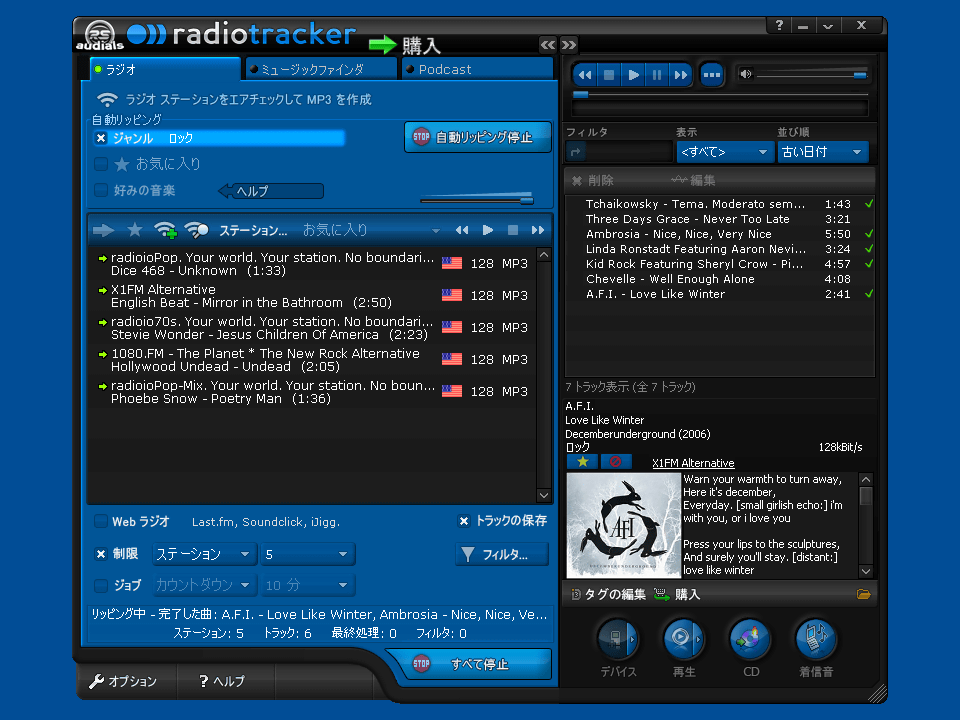
Task: Enable the 好みの音楽 checkbox
Action: point(101,190)
